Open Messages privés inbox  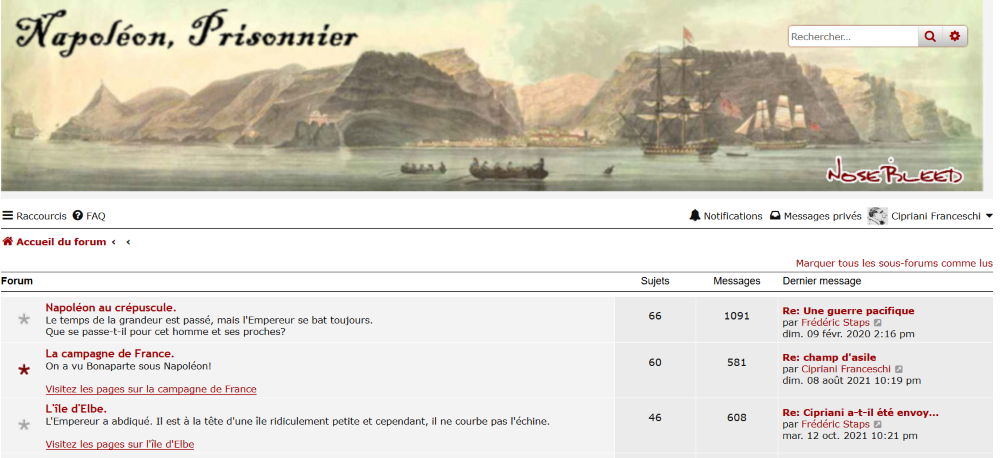[x=816, y=216]
